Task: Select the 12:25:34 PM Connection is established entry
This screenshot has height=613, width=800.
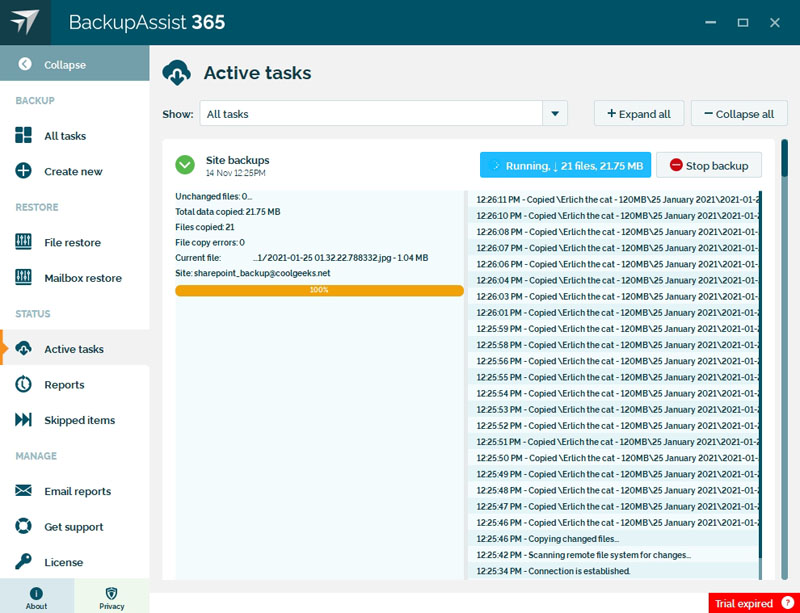Action: click(x=613, y=571)
